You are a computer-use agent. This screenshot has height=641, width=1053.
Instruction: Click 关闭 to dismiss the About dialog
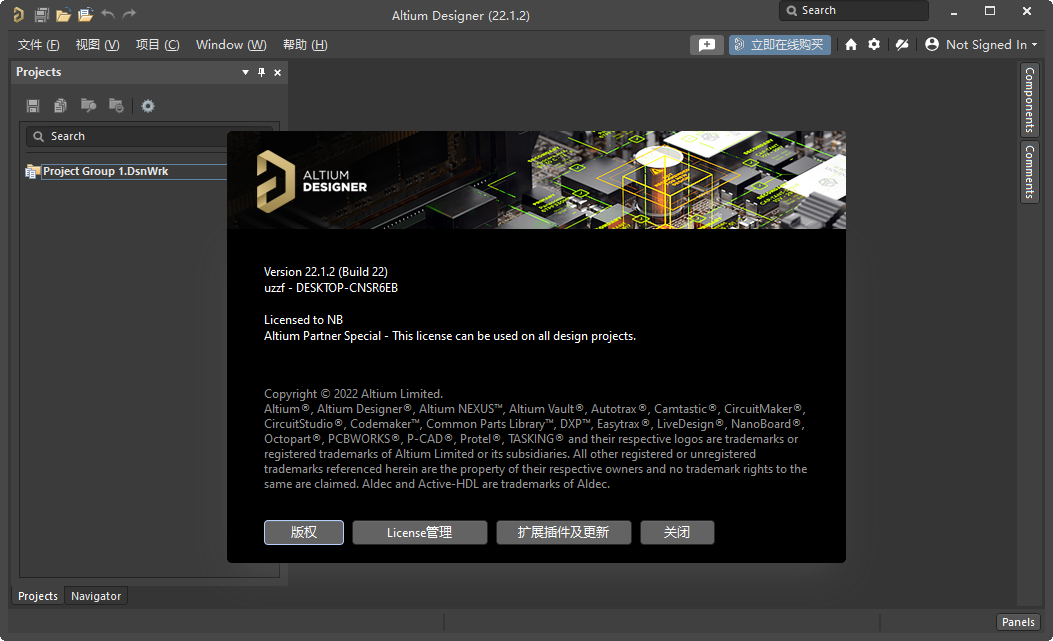(677, 532)
